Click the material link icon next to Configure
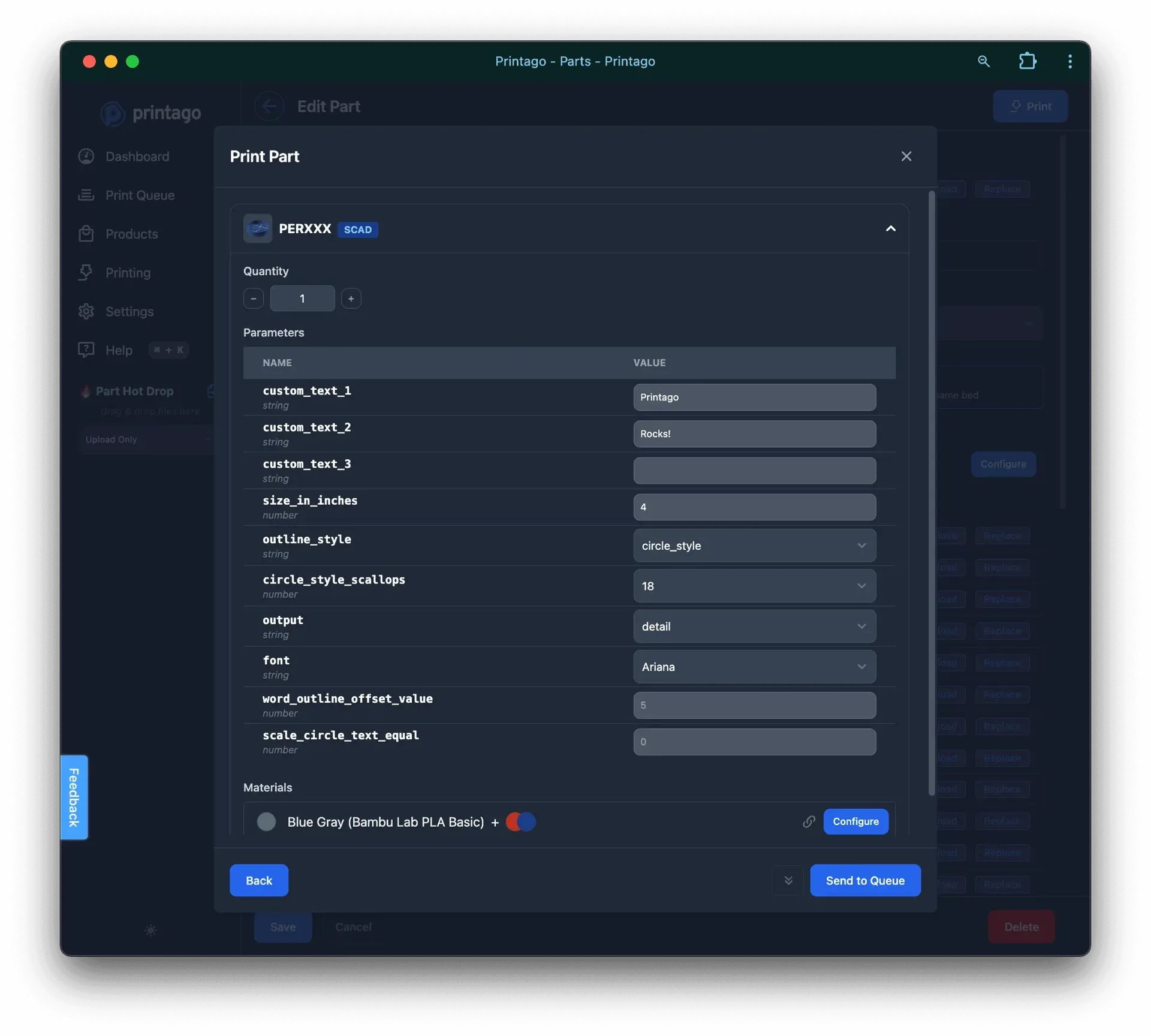 pos(809,822)
